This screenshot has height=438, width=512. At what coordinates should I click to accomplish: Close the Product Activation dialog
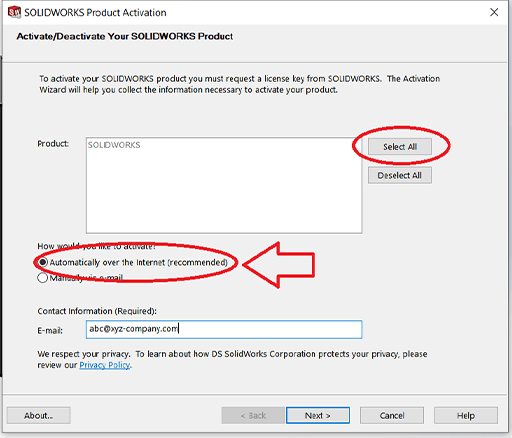494,12
